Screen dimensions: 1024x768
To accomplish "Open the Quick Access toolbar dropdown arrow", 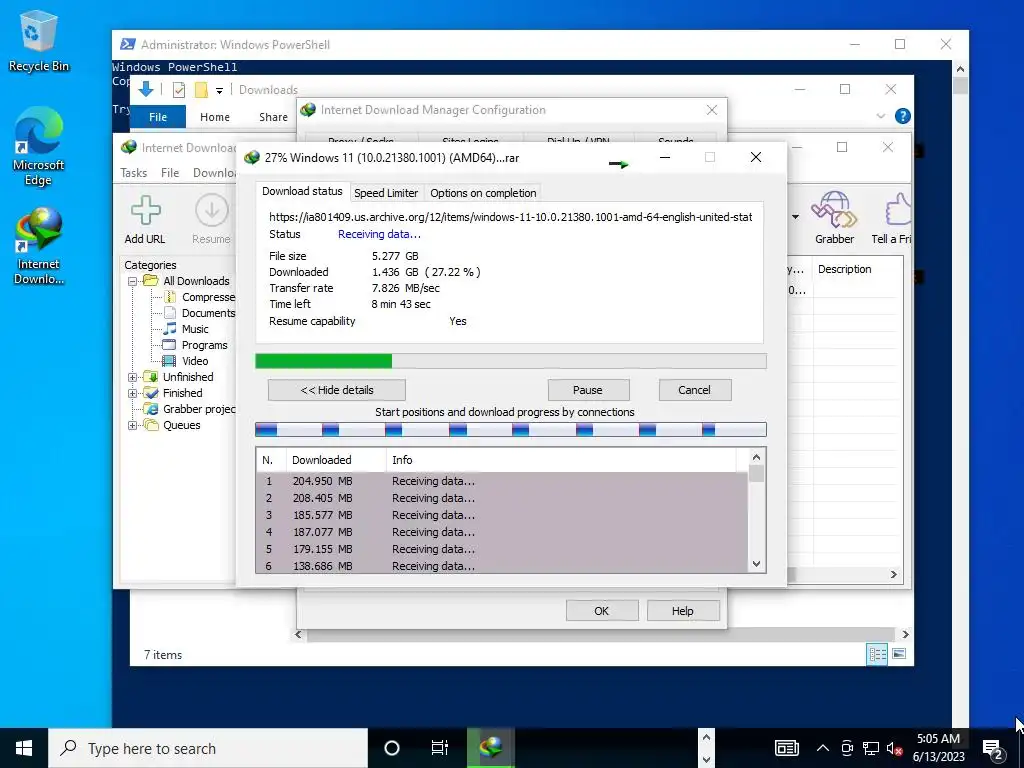I will (219, 91).
